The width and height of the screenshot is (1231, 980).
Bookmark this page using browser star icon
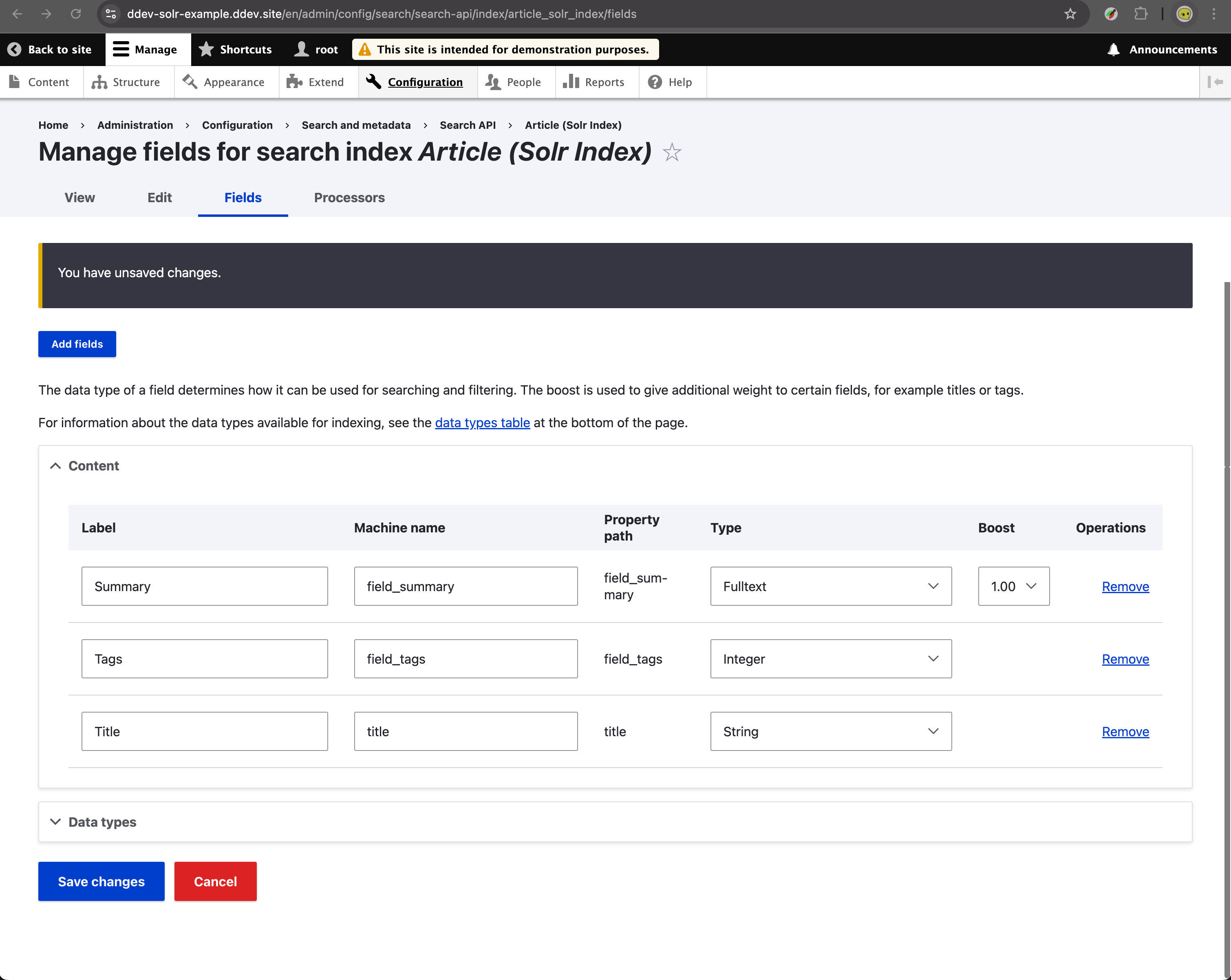(x=1070, y=14)
